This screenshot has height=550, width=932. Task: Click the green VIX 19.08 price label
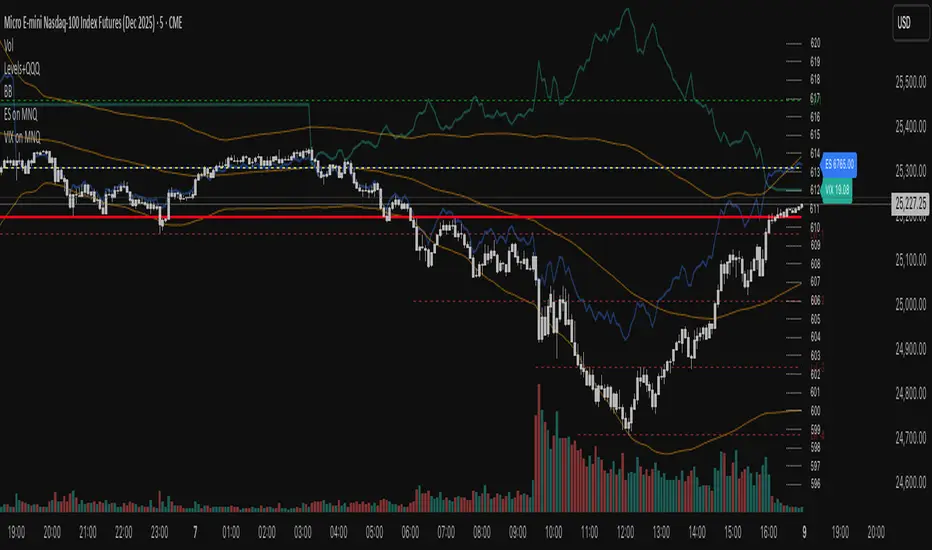point(837,190)
